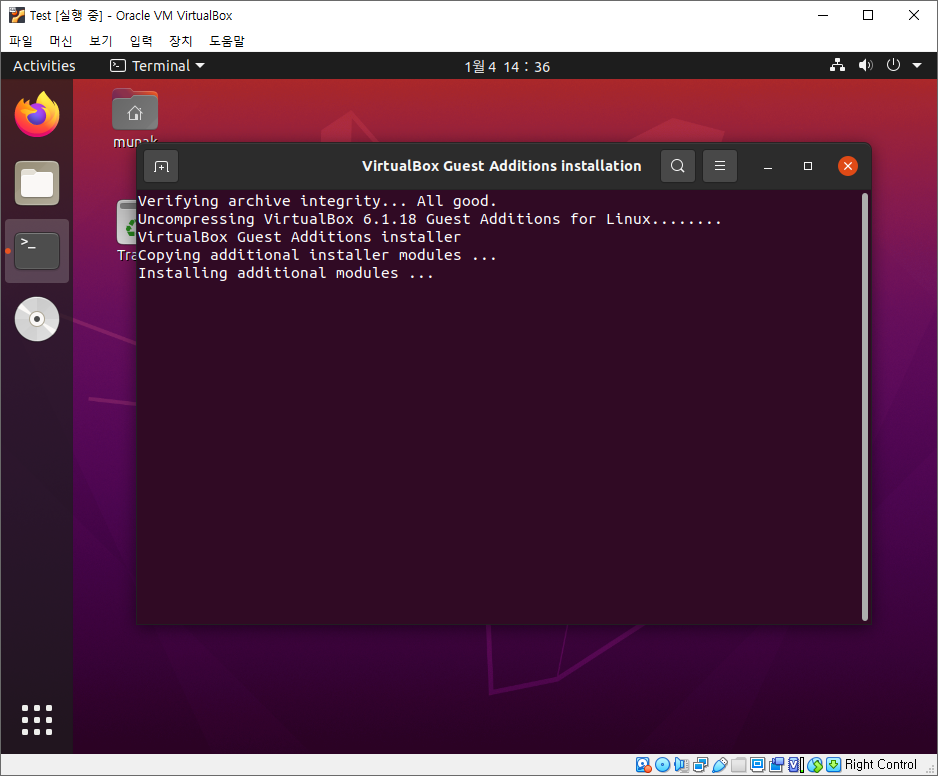Open the terminal hamburger menu
This screenshot has width=938, height=776.
[x=720, y=166]
